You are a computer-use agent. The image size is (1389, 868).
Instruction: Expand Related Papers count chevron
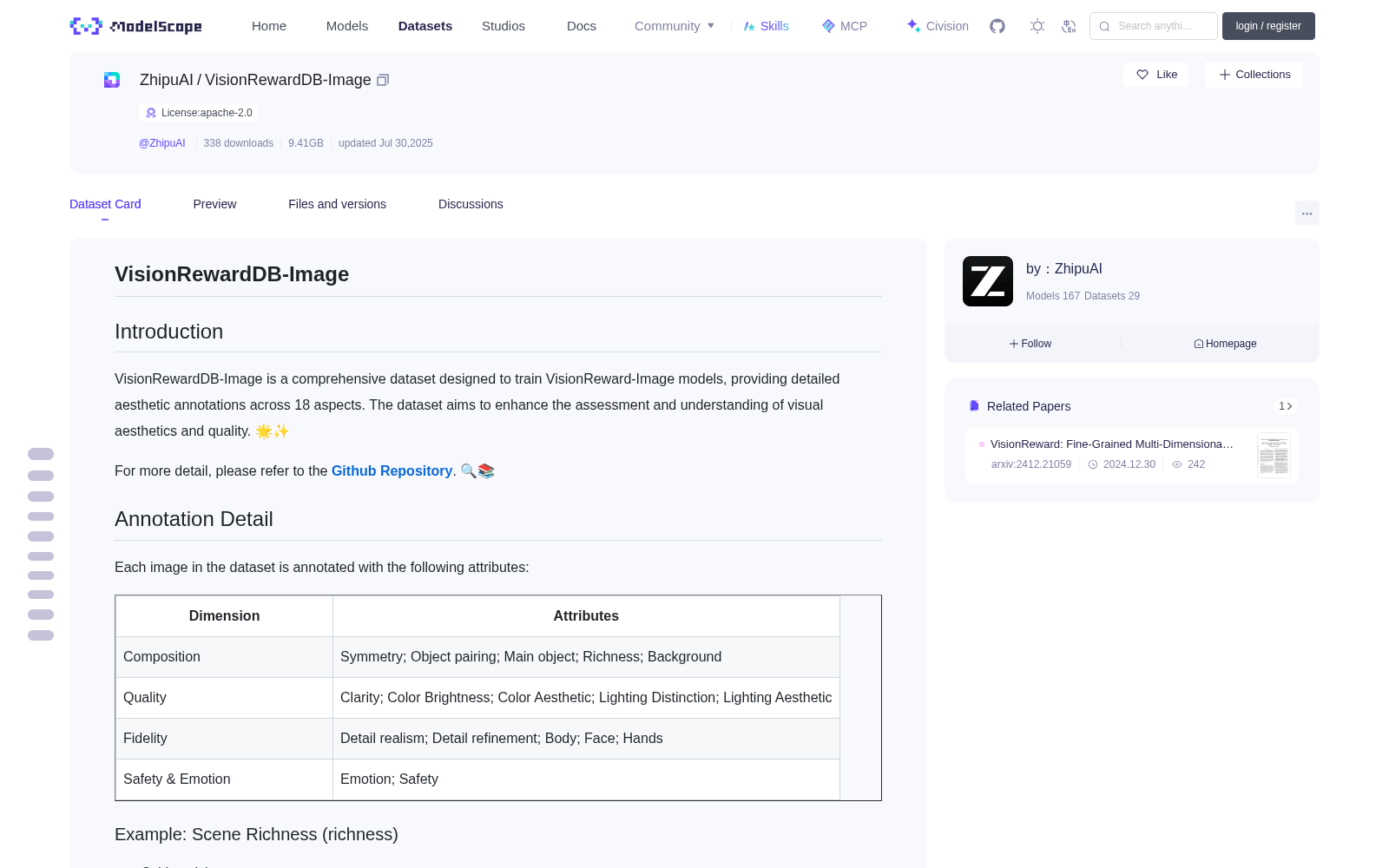[1286, 406]
